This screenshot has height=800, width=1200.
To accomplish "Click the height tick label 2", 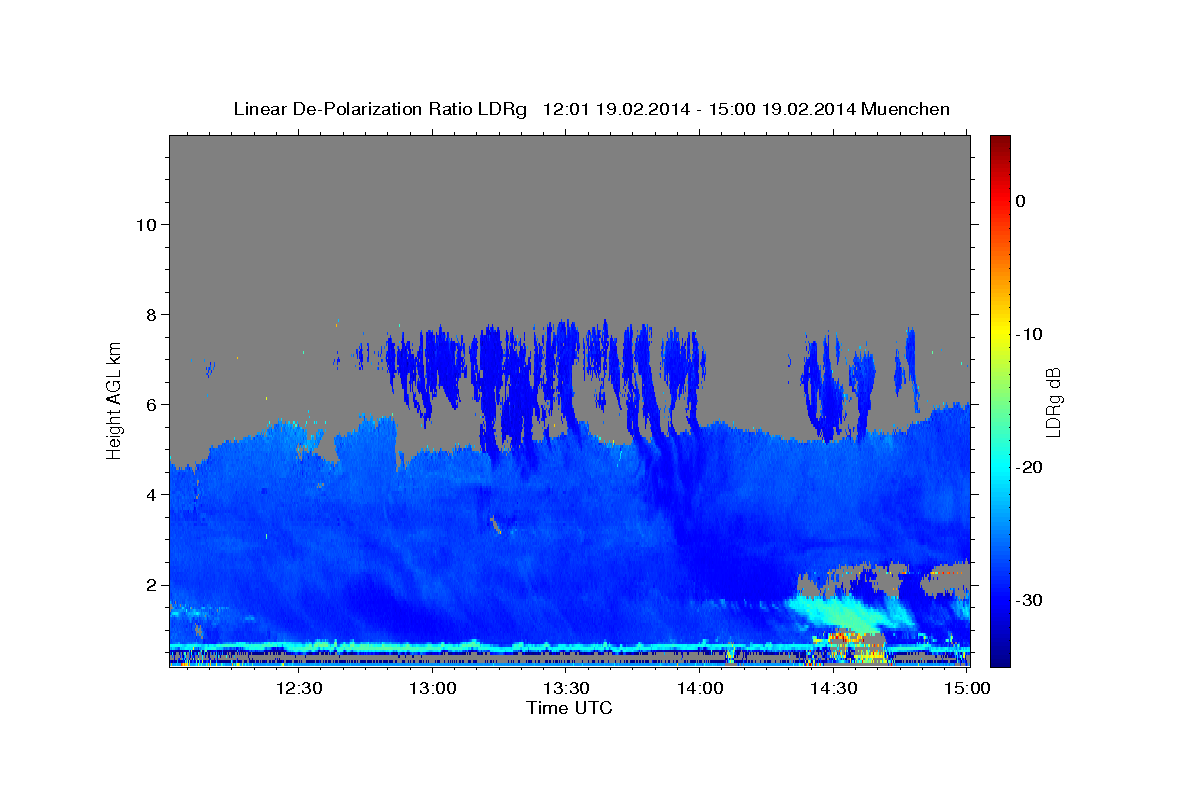I will (x=150, y=584).
